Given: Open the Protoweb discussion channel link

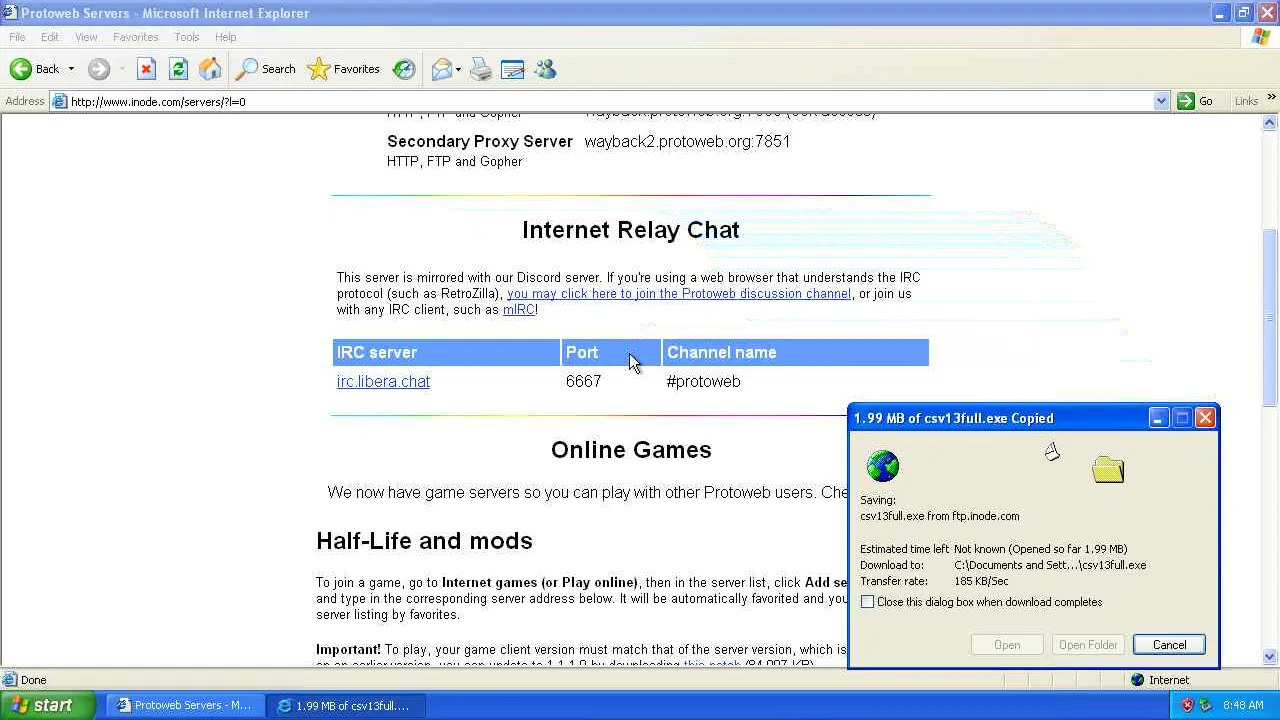Looking at the screenshot, I should tap(679, 294).
